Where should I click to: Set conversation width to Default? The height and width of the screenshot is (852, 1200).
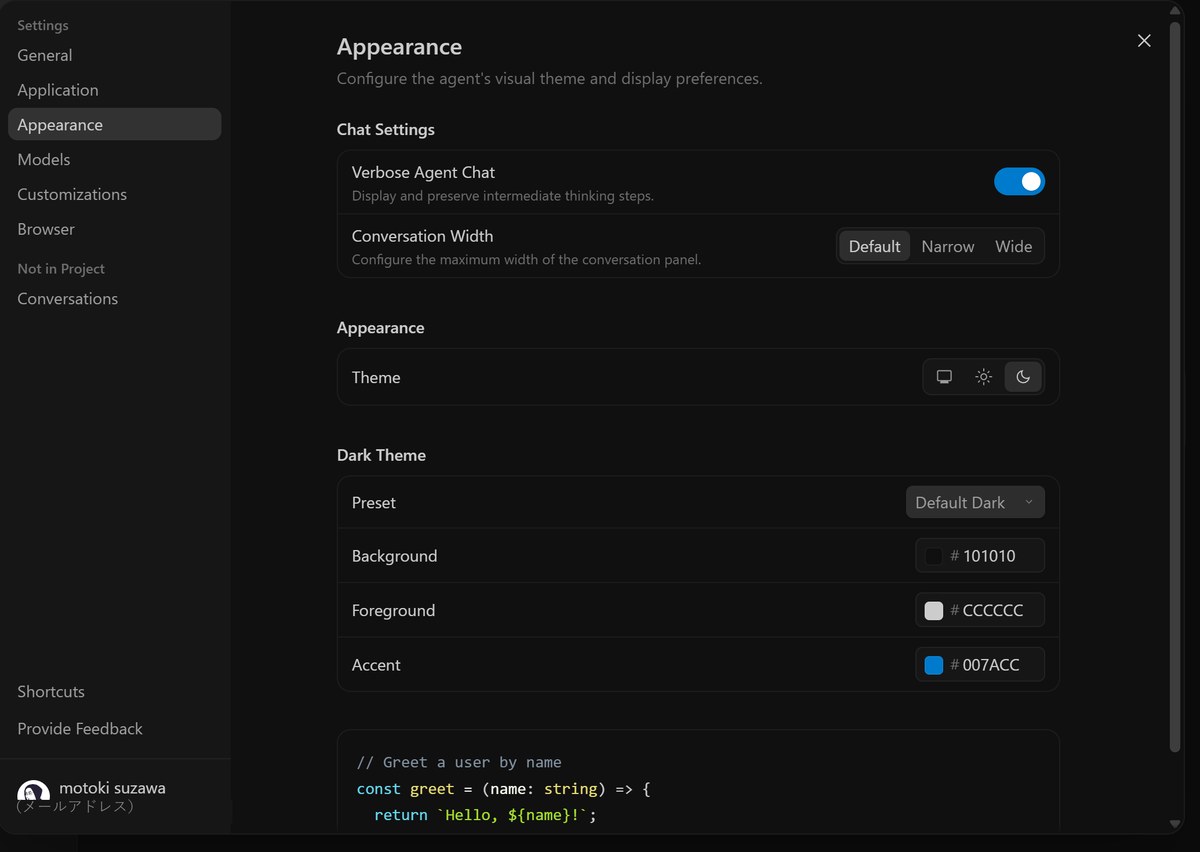[875, 246]
